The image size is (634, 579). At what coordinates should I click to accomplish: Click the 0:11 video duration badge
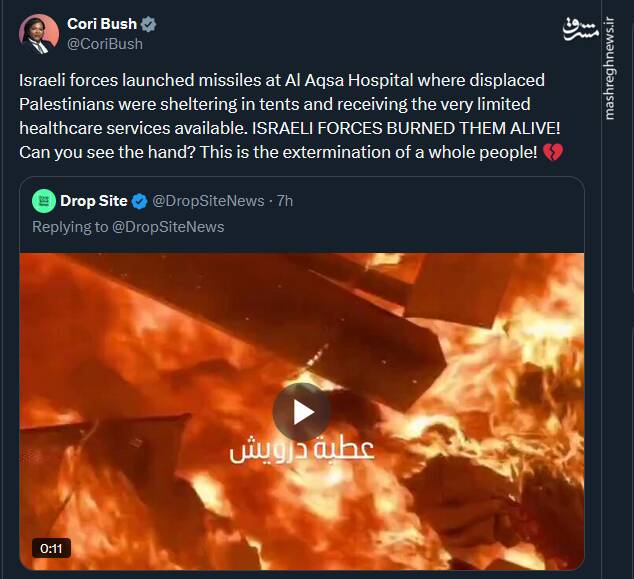click(49, 548)
